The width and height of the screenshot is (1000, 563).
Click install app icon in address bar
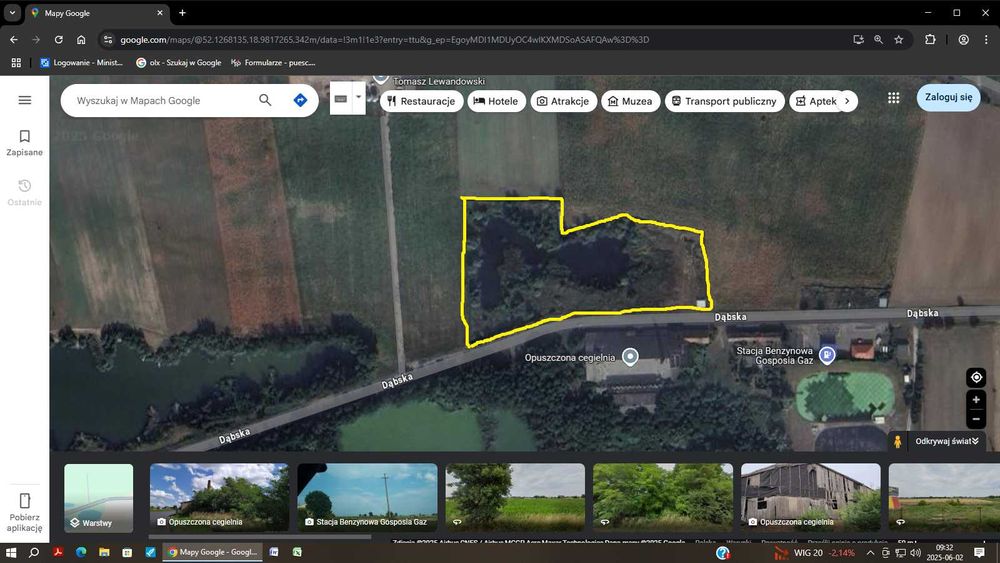[x=858, y=40]
